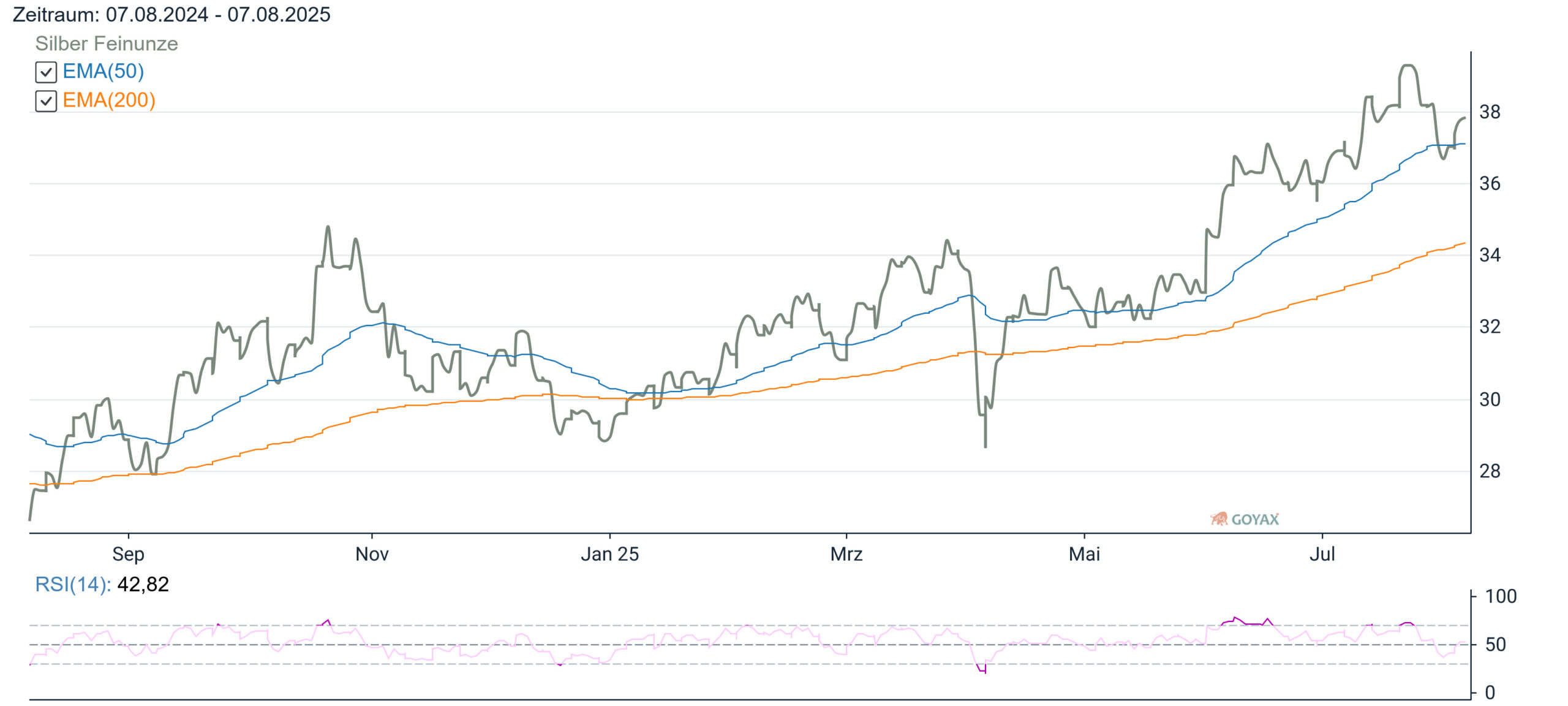Click the Silber Feinunze series title

pyautogui.click(x=107, y=44)
